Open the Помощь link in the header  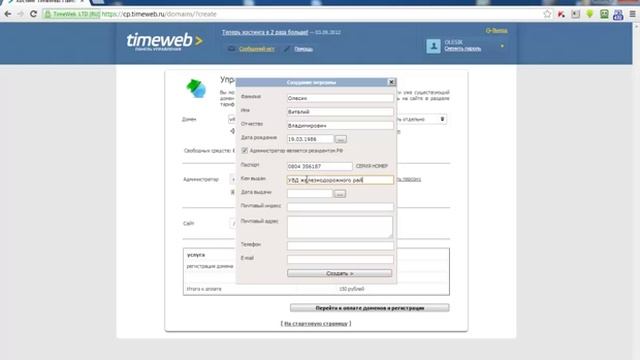coord(303,49)
